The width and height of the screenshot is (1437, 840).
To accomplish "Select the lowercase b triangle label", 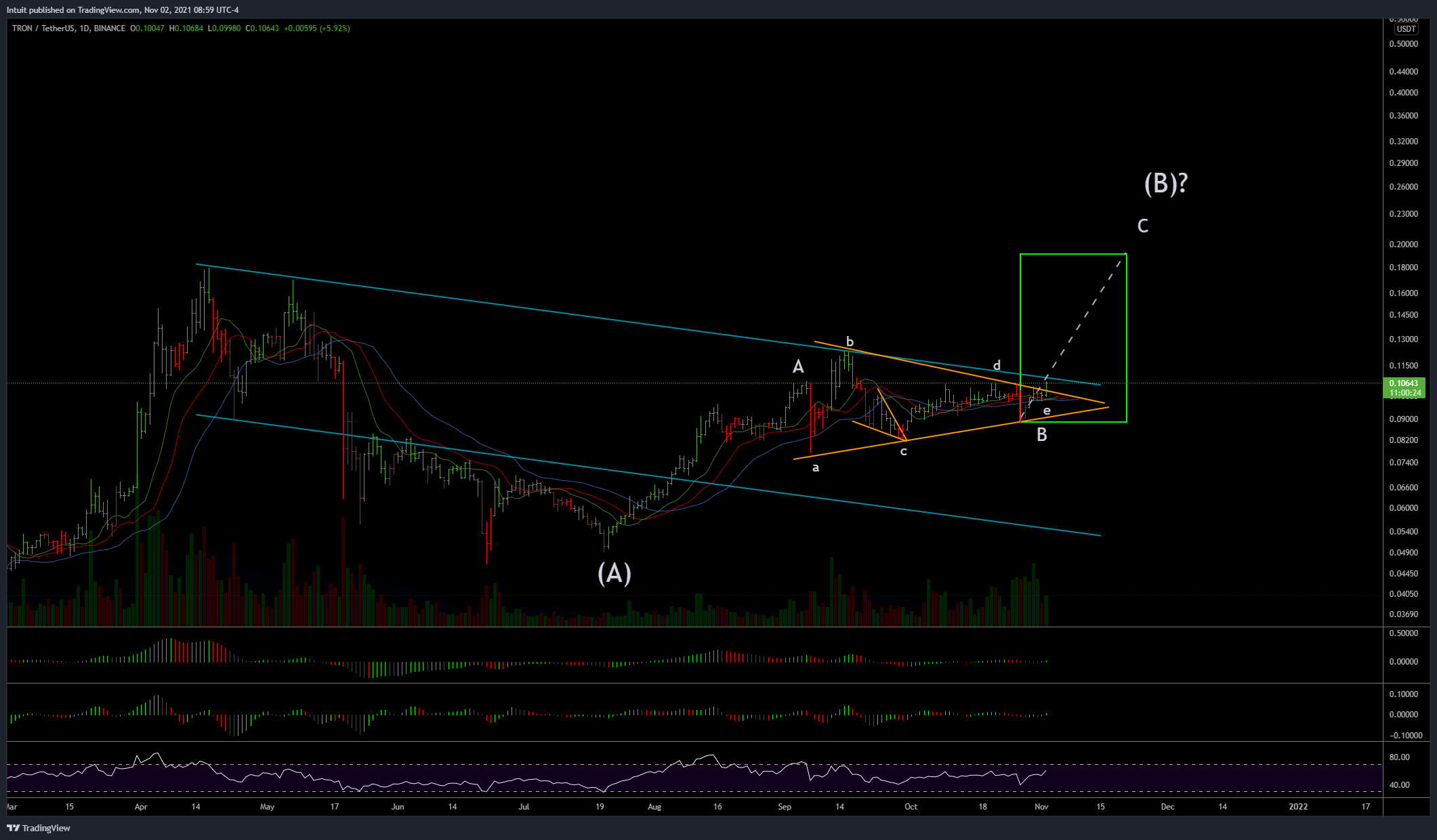I will pyautogui.click(x=850, y=341).
